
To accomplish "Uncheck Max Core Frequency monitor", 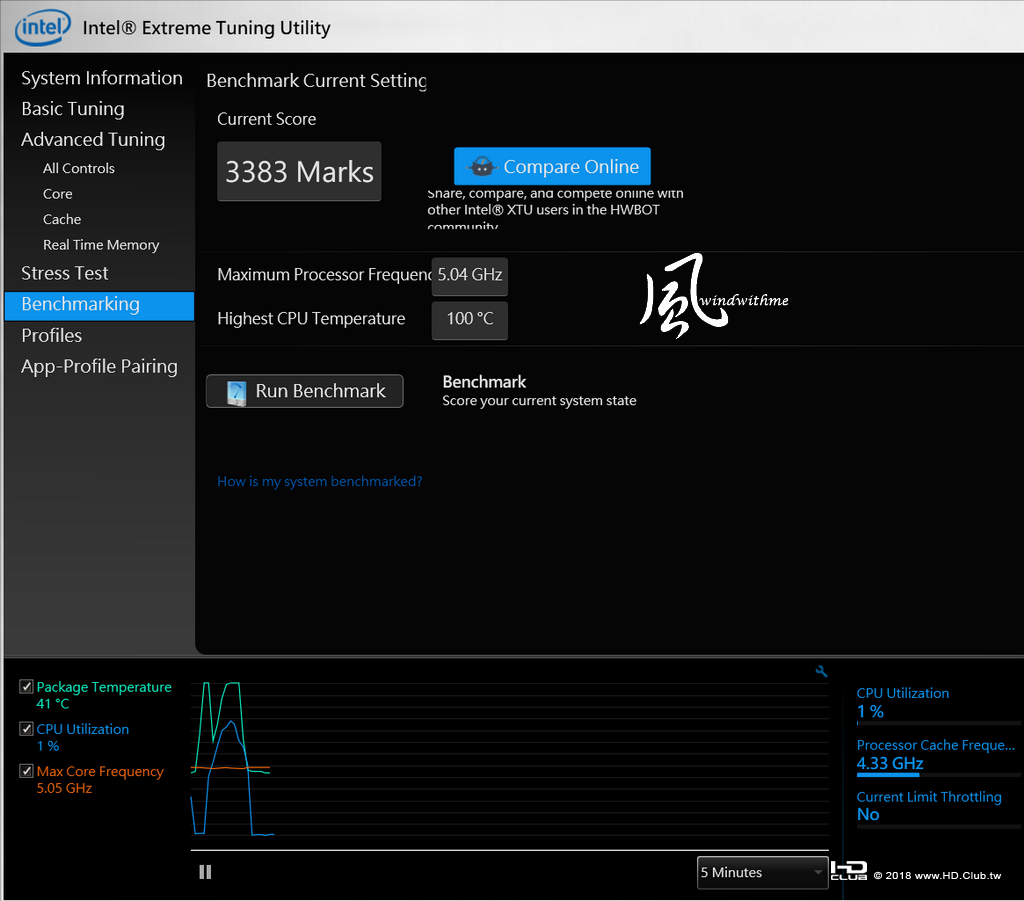I will click(26, 771).
